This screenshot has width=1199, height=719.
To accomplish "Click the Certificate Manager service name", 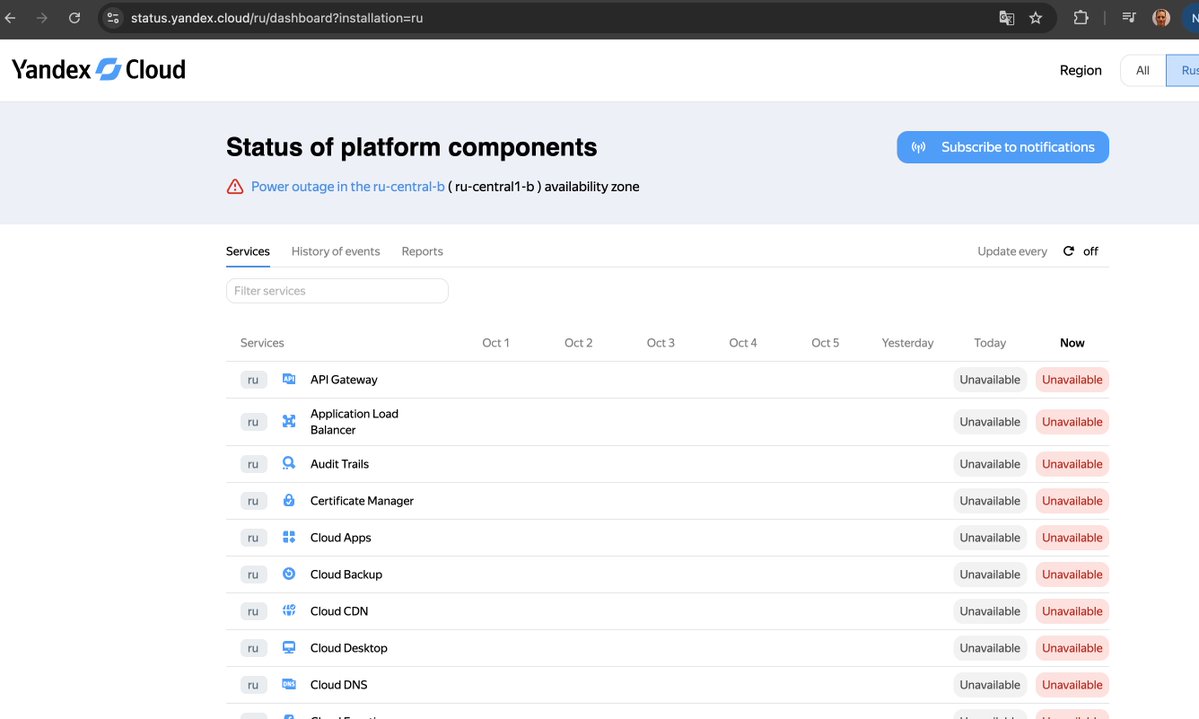I will (x=362, y=500).
